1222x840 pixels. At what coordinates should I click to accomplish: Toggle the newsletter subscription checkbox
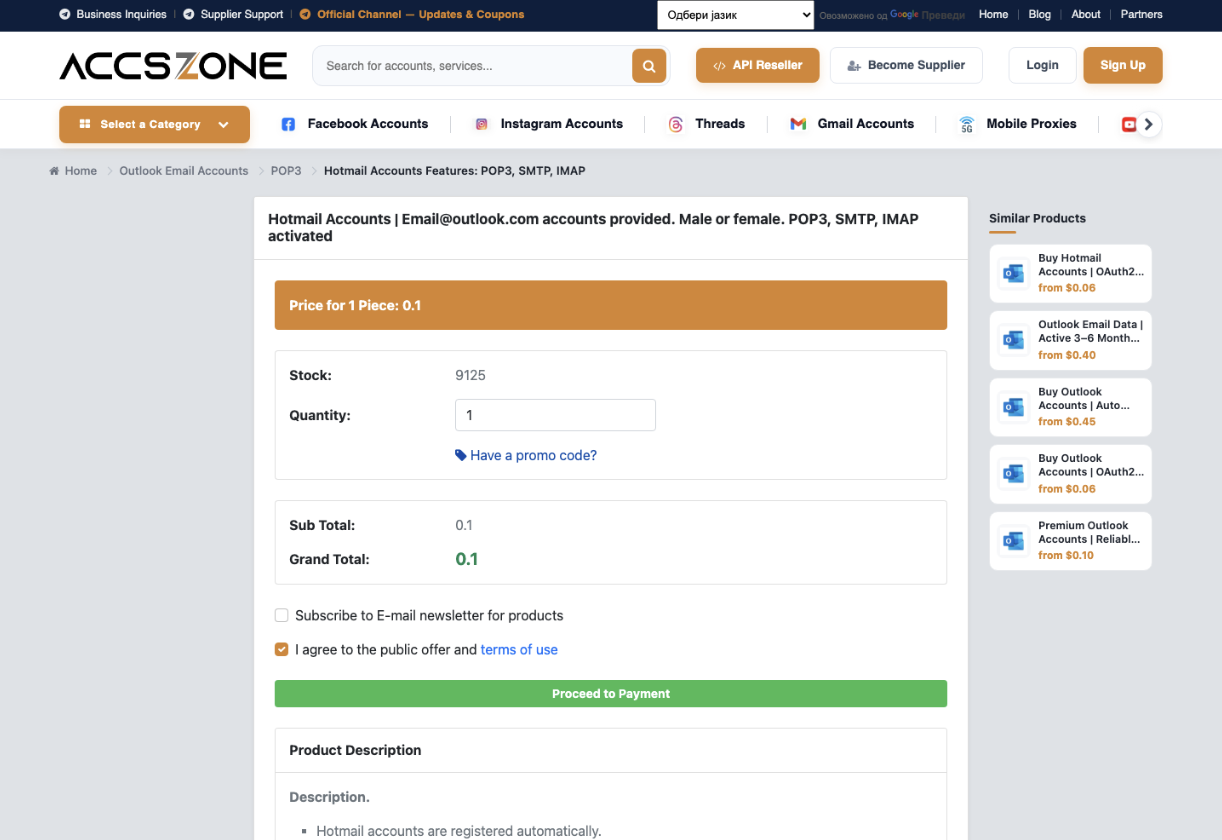[x=282, y=615]
